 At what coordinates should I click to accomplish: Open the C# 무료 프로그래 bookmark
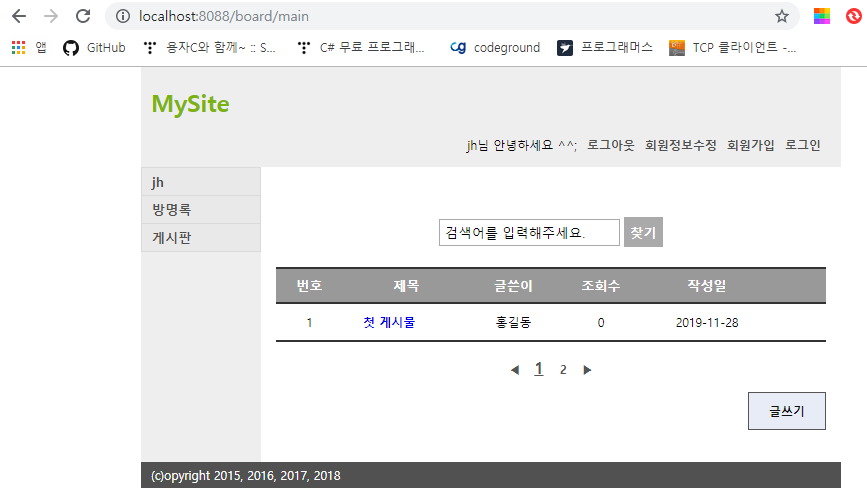click(x=361, y=48)
